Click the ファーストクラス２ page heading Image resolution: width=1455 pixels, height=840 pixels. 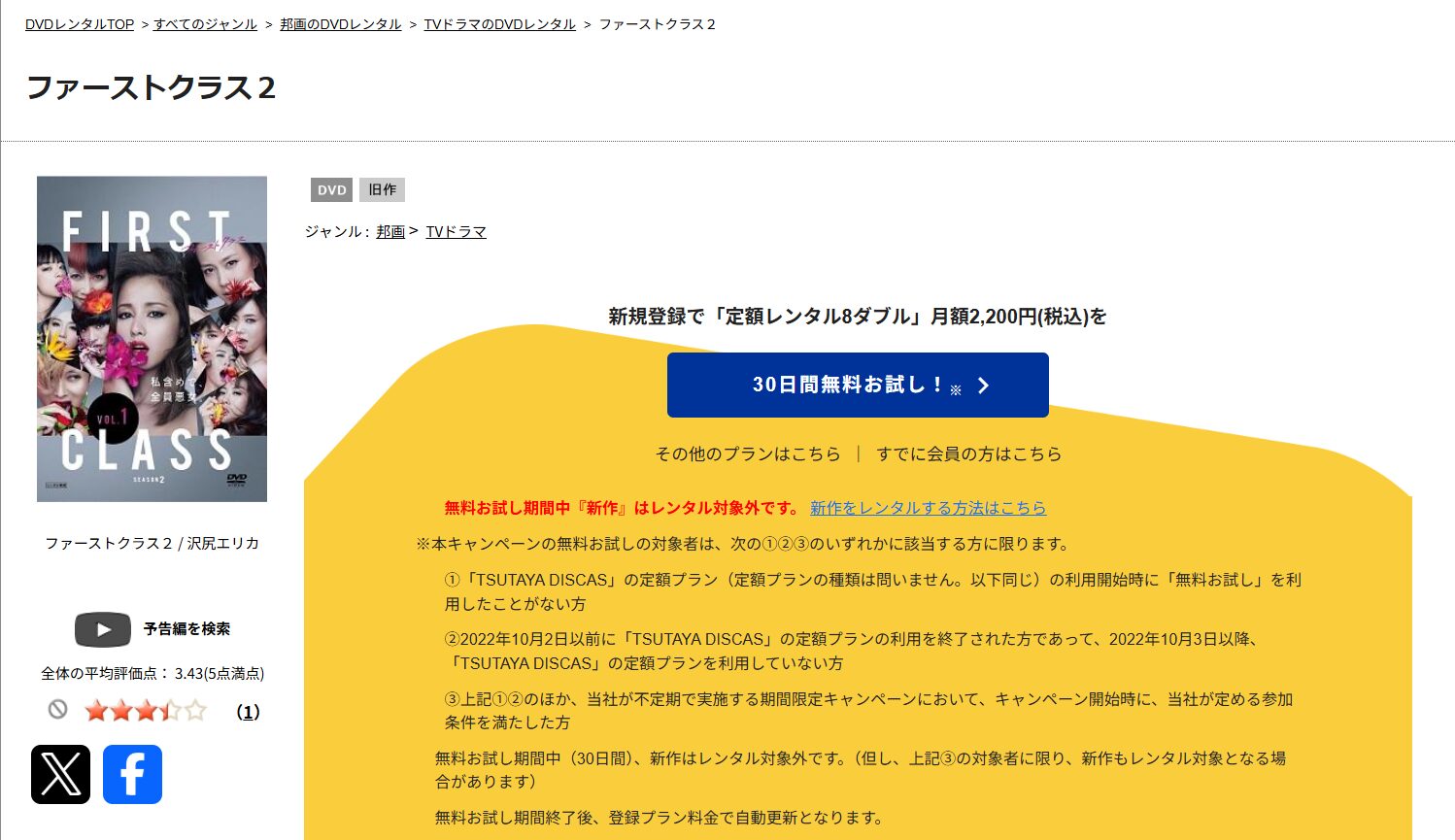tap(151, 87)
